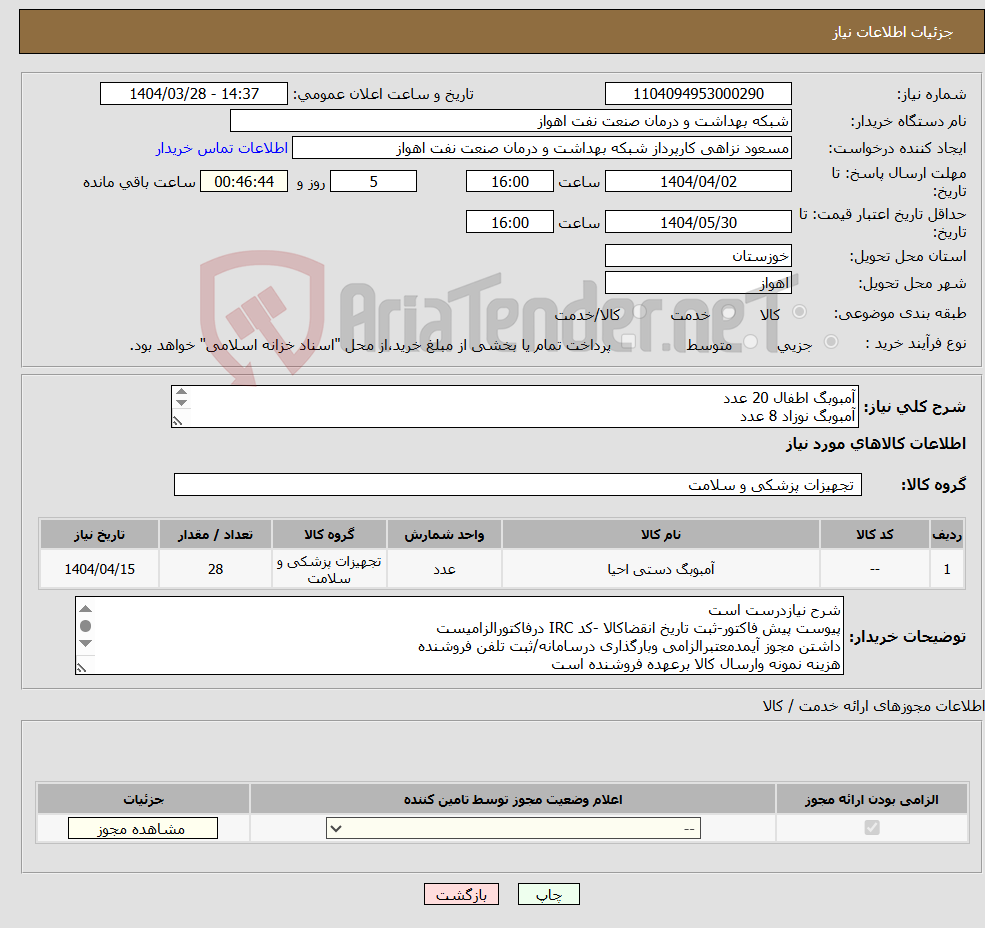Click the تعداد / مقدار column header
The height and width of the screenshot is (928, 985).
tap(215, 535)
